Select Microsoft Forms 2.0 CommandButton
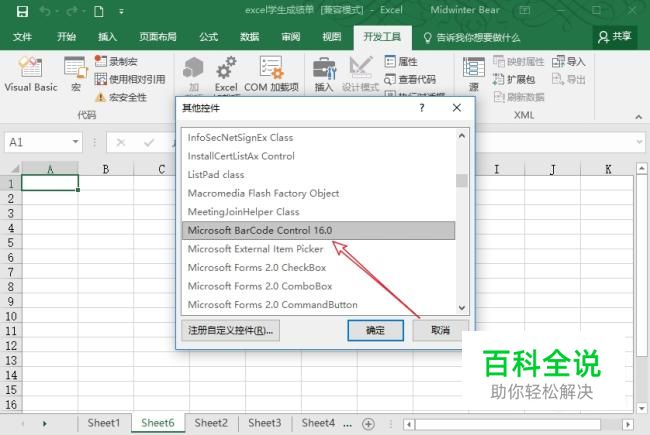The height and width of the screenshot is (435, 650). pos(318,305)
